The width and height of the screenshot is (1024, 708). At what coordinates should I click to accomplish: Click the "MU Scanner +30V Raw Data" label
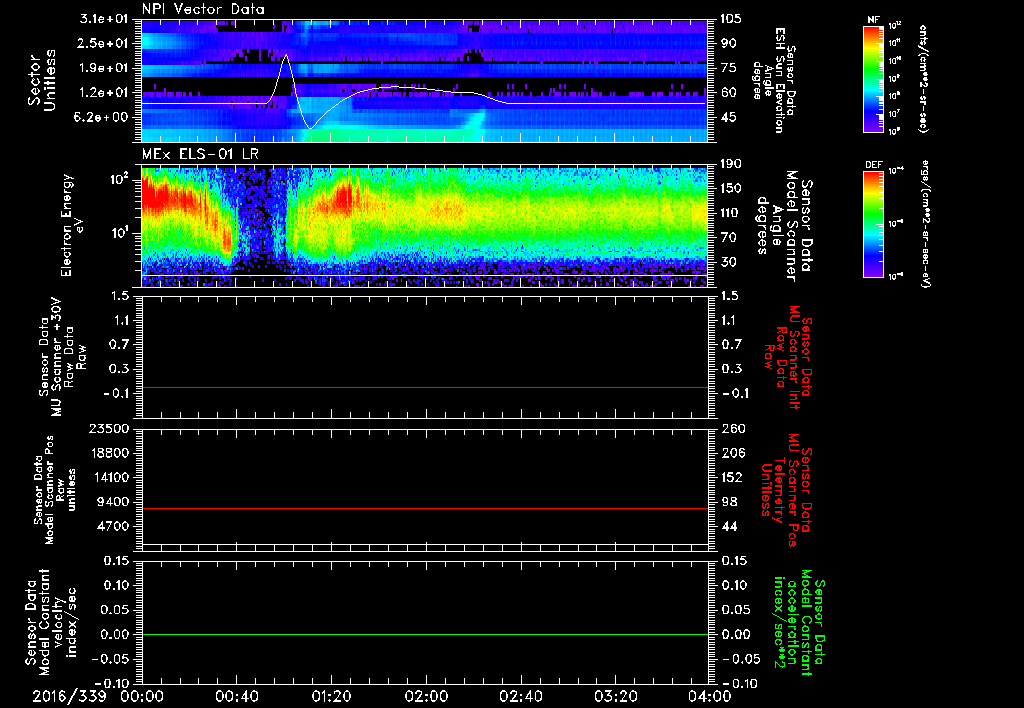tap(62, 359)
